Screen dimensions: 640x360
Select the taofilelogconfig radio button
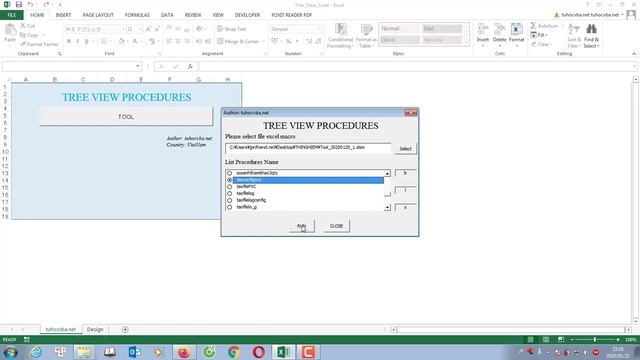click(x=229, y=200)
